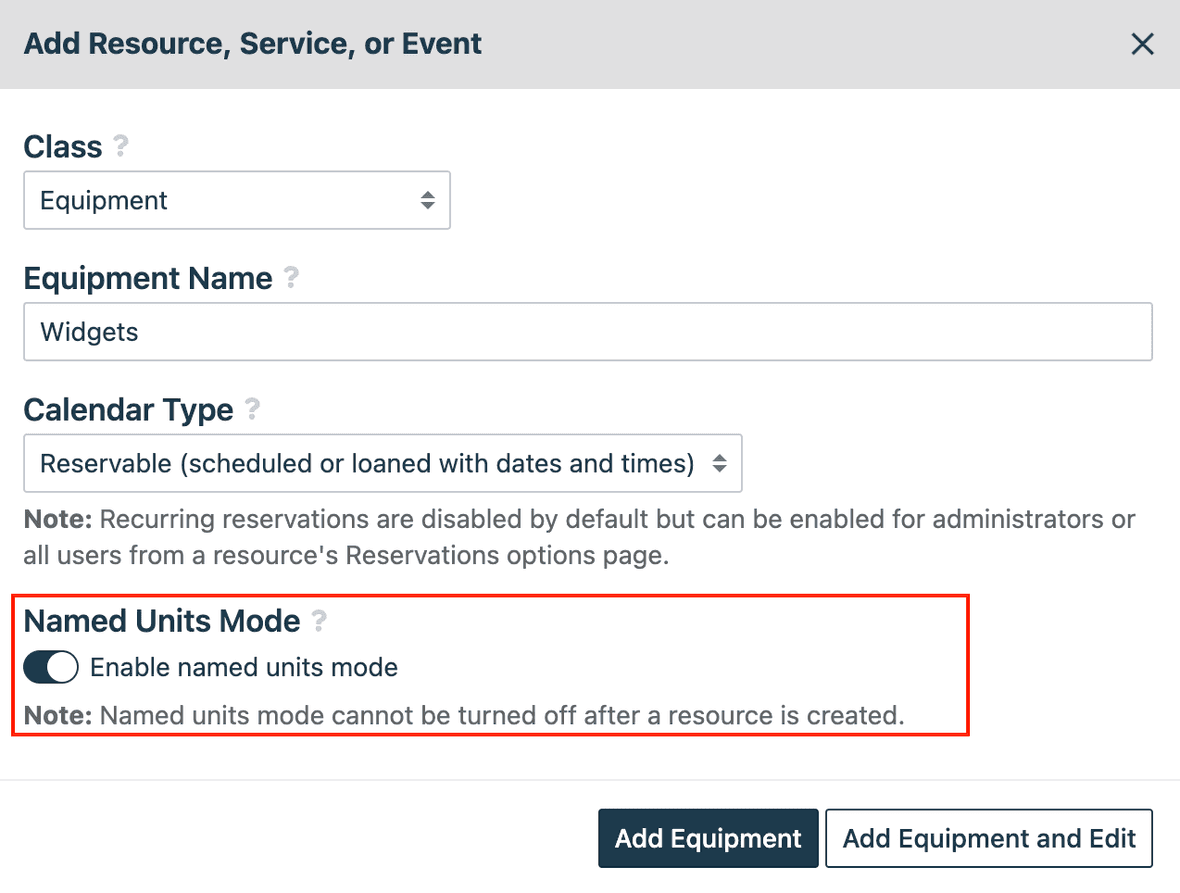Click the Calendar Type field label
This screenshot has height=893, width=1180.
[x=128, y=410]
